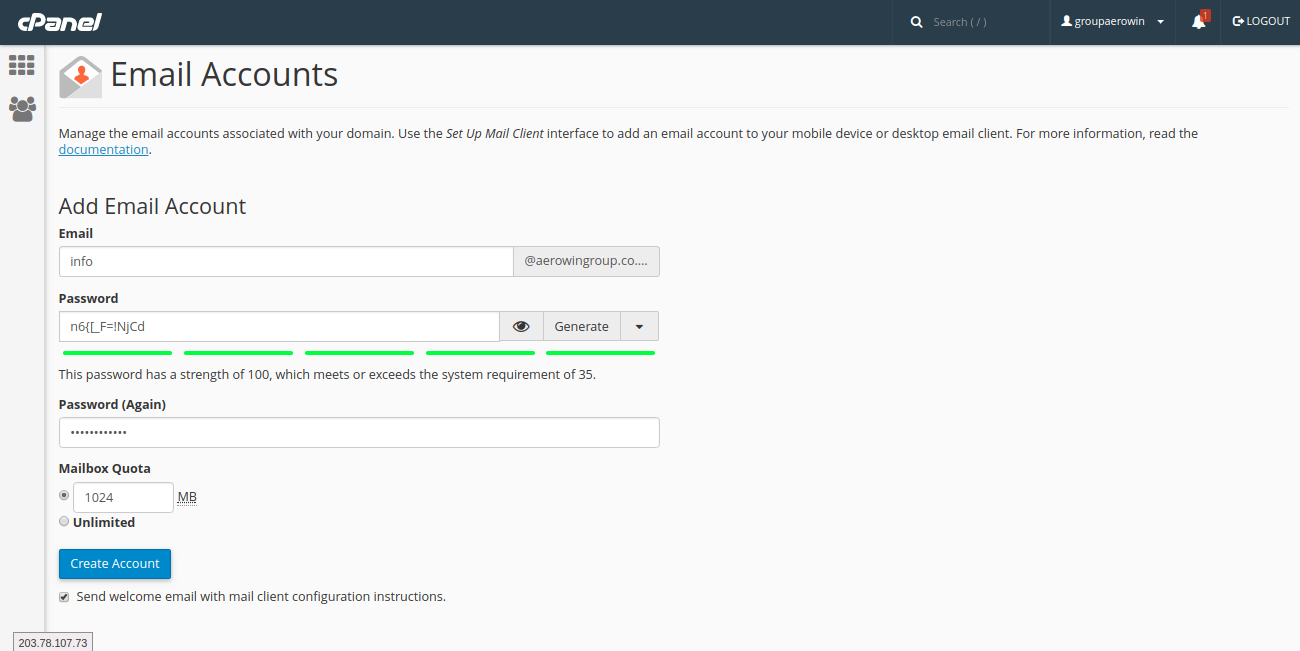Click the LOGOUT button
The height and width of the screenshot is (651, 1300).
[x=1261, y=22]
